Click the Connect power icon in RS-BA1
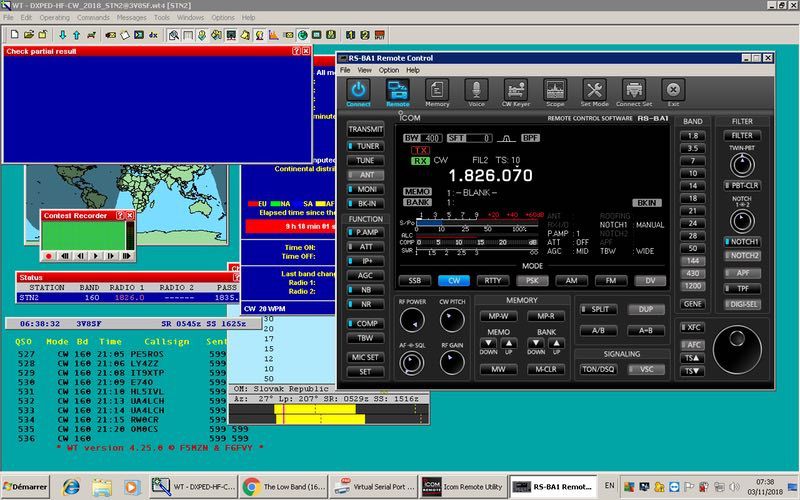The width and height of the screenshot is (800, 500). click(x=358, y=90)
